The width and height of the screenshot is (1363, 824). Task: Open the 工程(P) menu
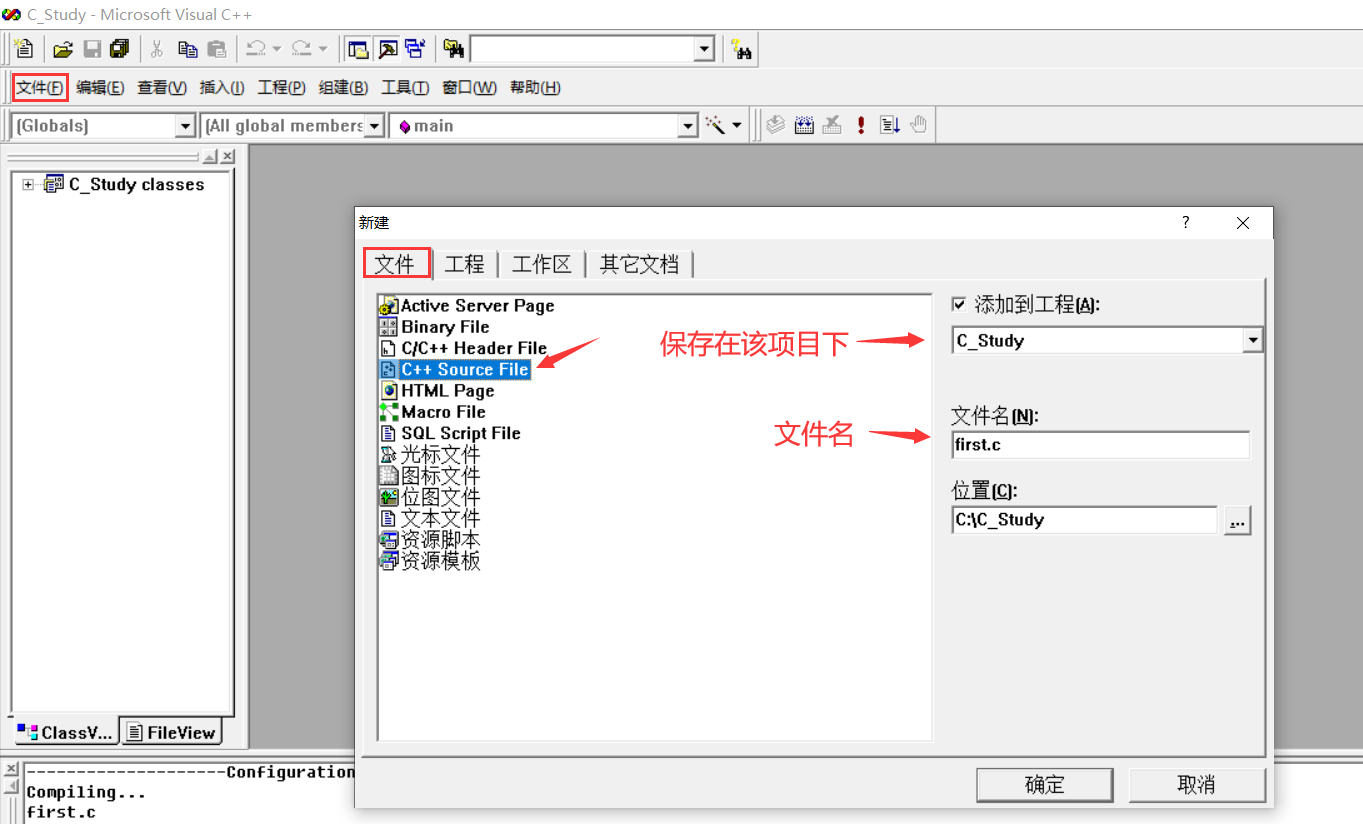click(281, 88)
